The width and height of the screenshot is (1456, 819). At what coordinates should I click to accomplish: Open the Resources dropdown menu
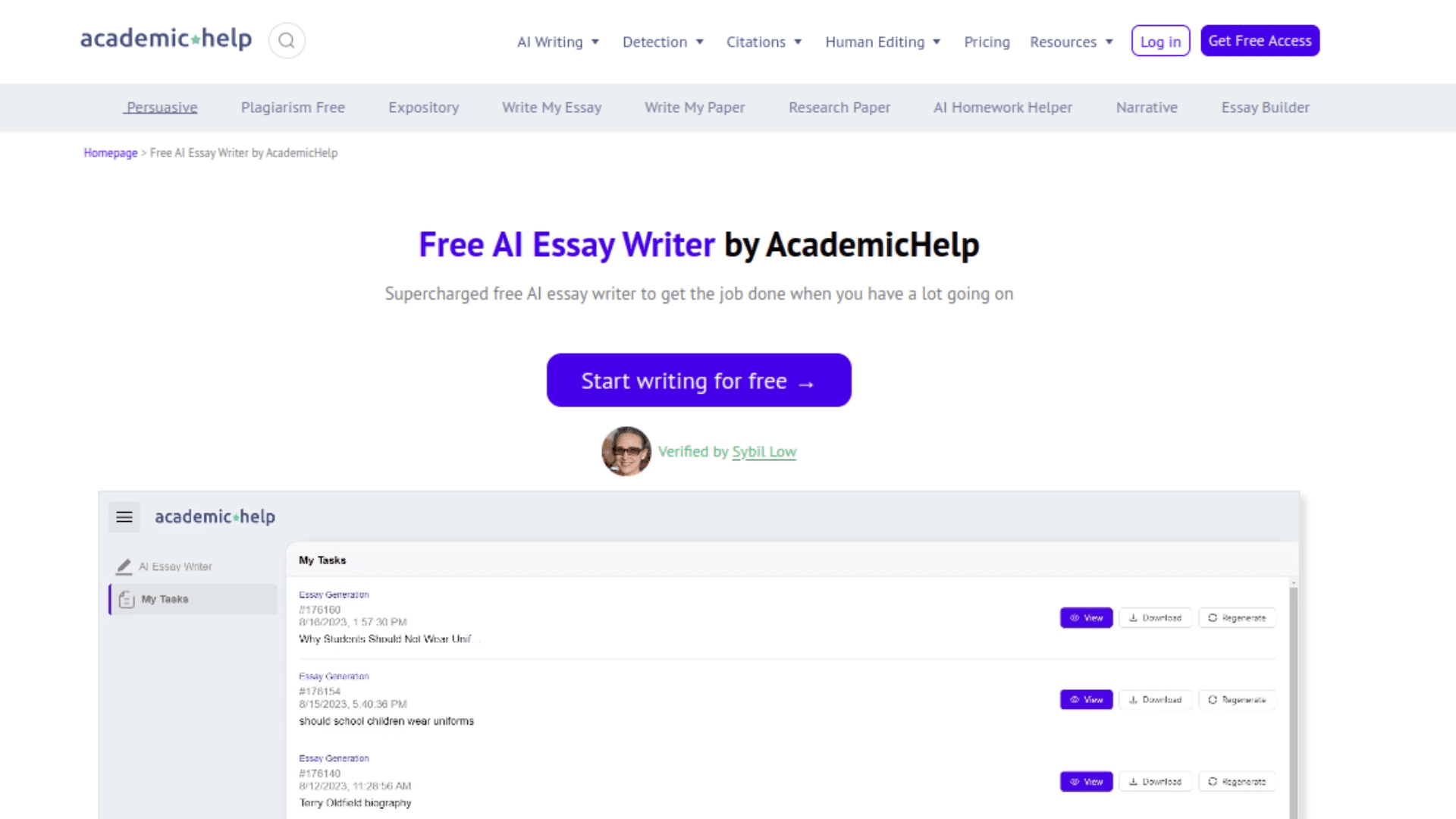[1071, 41]
